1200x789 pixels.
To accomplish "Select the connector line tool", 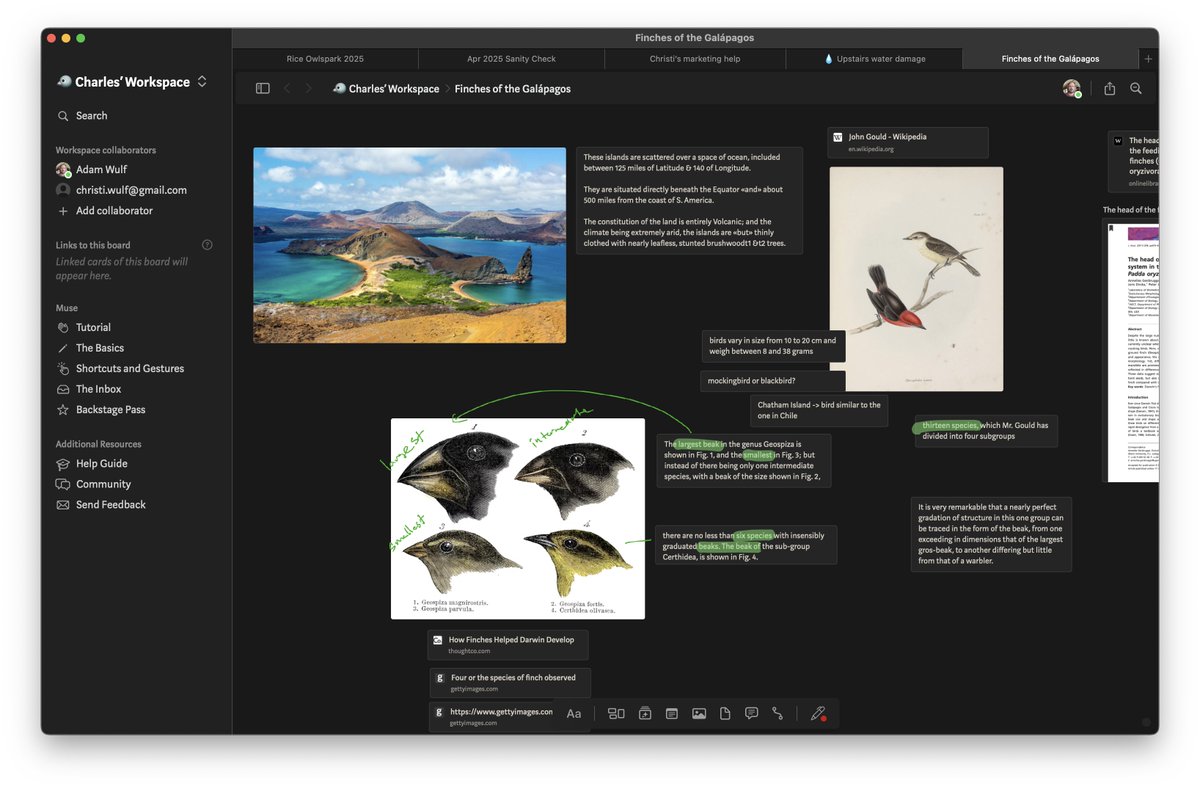I will (x=778, y=713).
